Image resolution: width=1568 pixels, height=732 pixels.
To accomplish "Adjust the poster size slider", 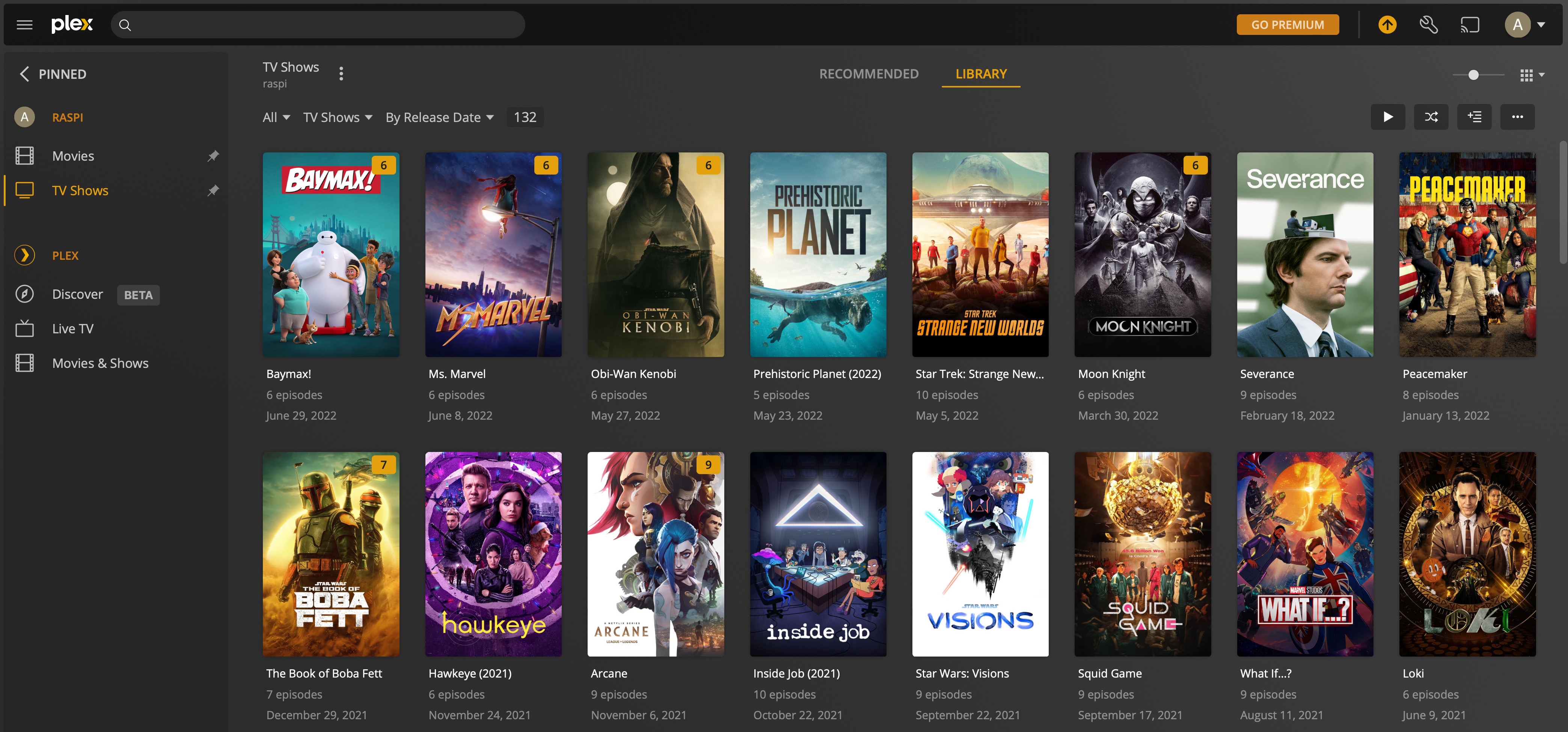I will (1473, 75).
